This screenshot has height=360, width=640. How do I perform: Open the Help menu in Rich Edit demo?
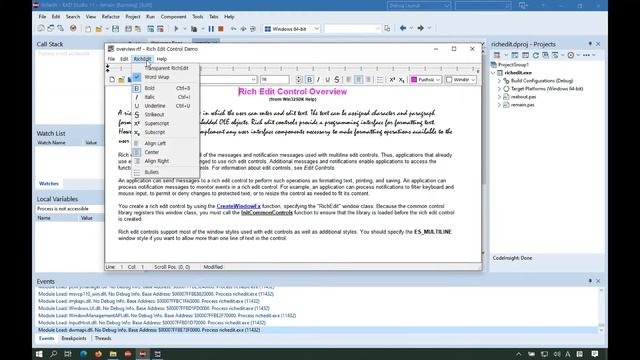click(x=162, y=59)
